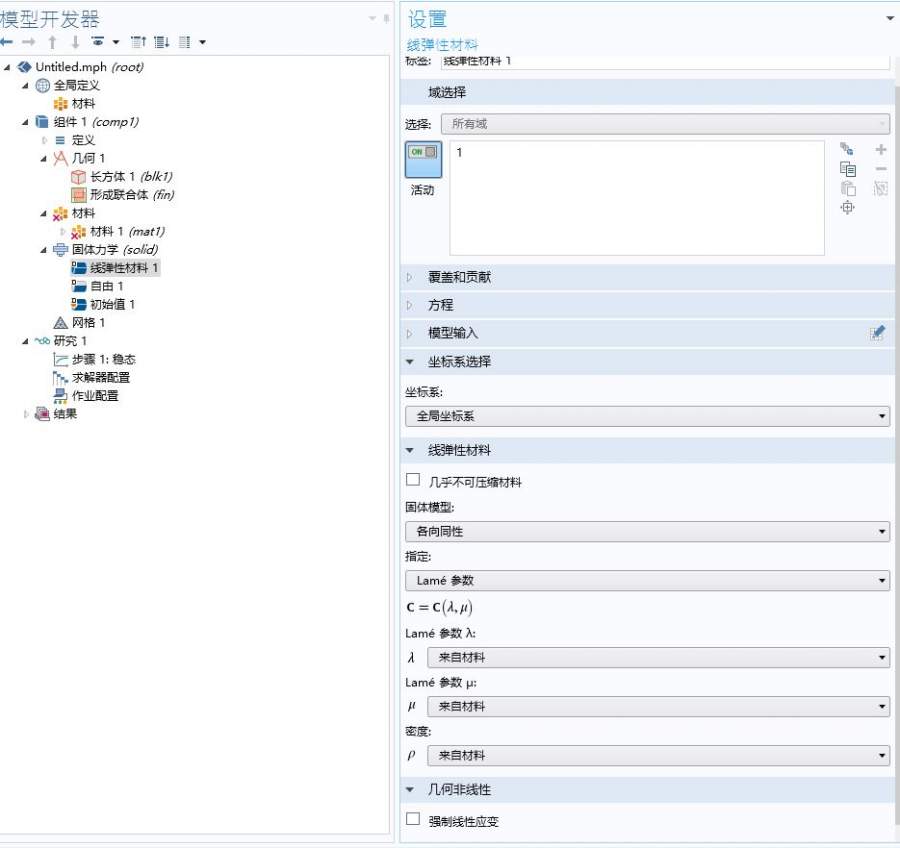Click the 初始值 1 node icon
Viewport: 900px width, 848px height.
click(78, 304)
